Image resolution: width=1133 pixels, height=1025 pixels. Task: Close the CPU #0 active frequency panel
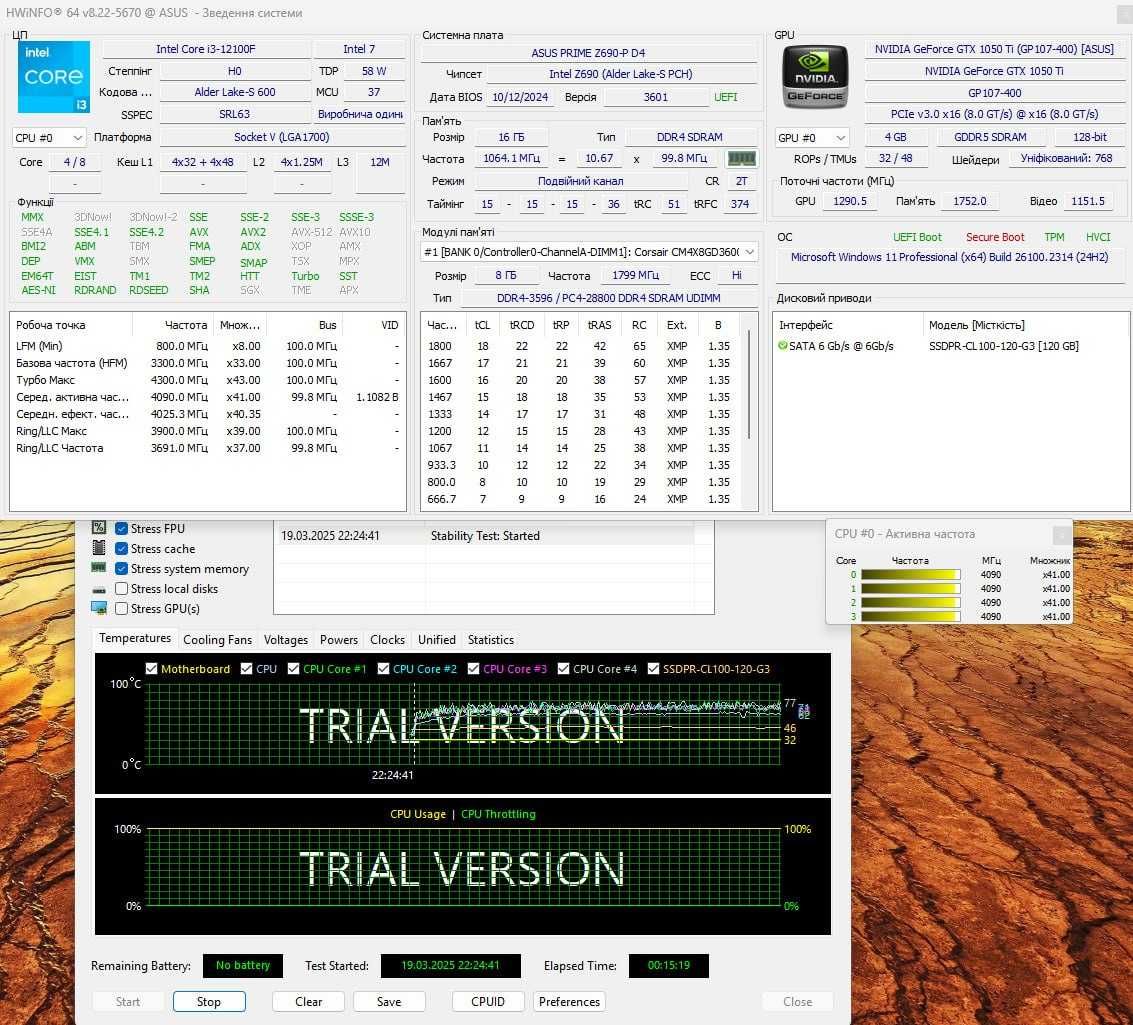(x=1061, y=535)
